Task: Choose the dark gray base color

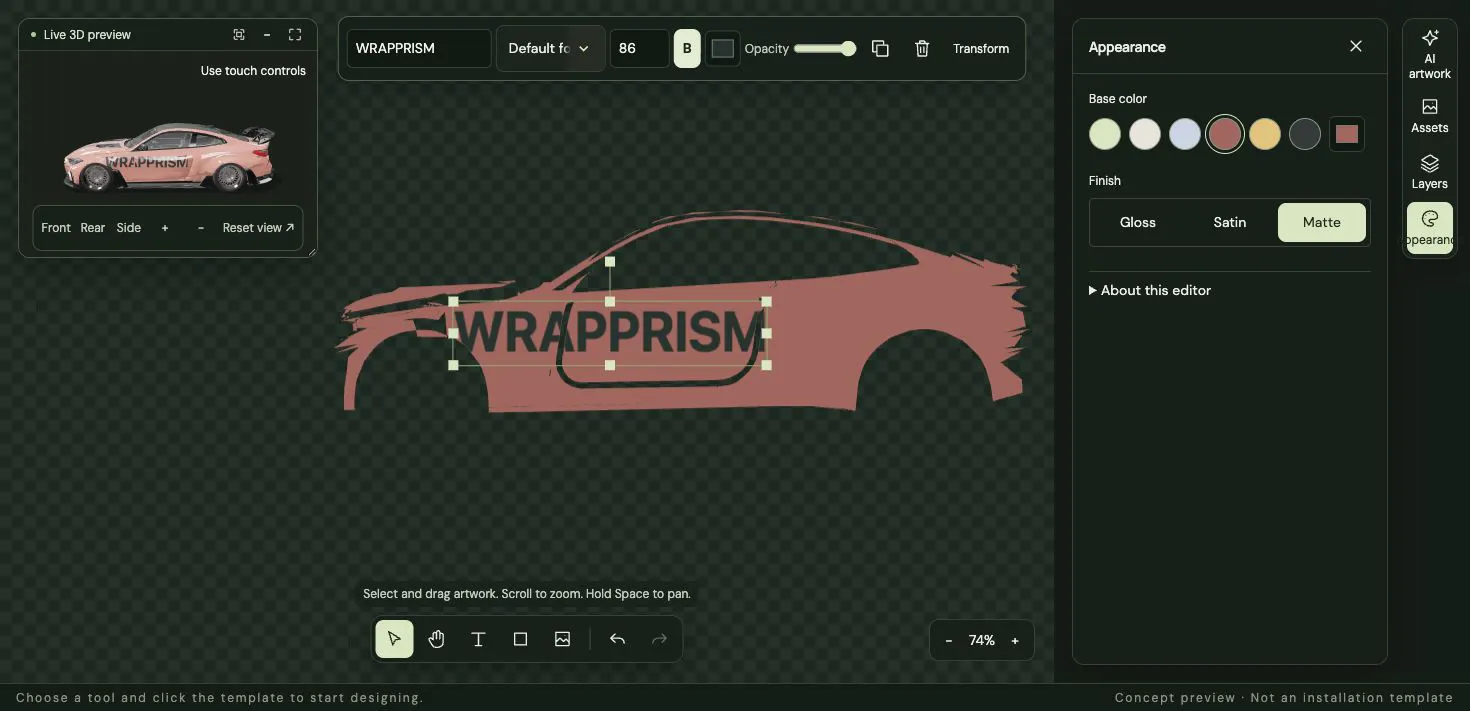Action: [x=1305, y=134]
